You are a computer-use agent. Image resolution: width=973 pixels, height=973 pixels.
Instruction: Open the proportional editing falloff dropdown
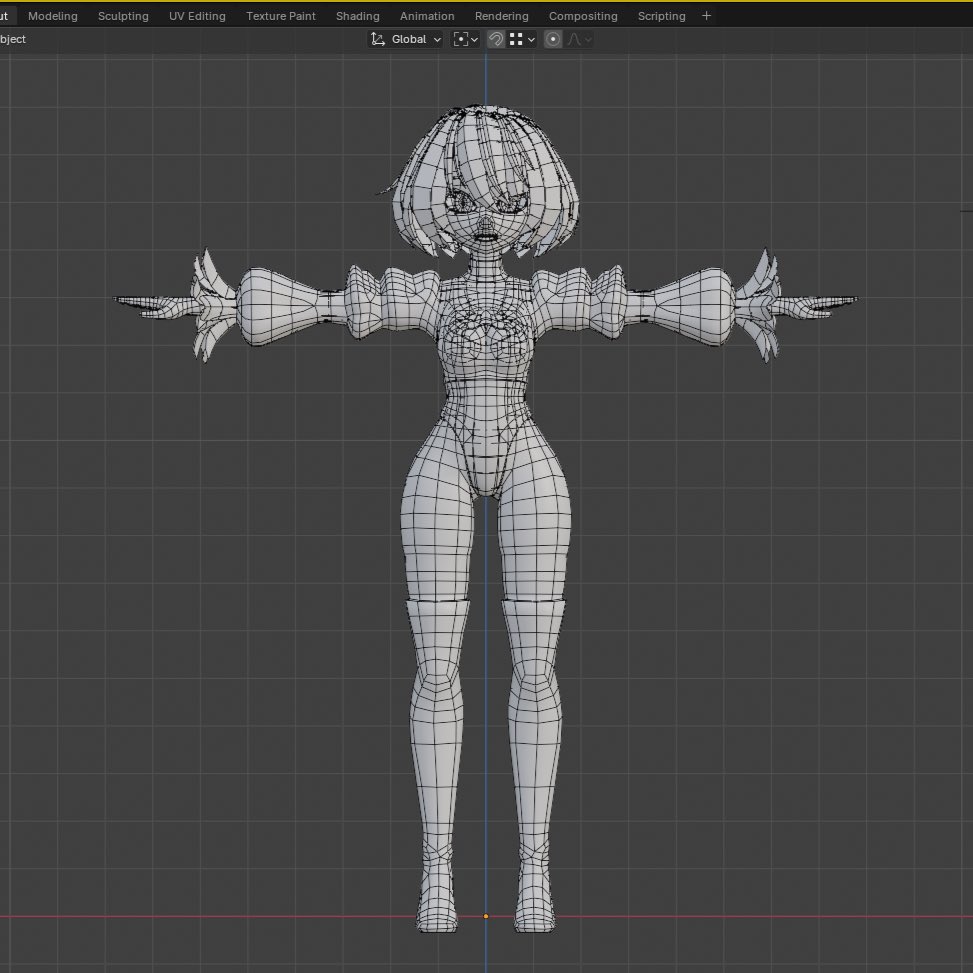pos(580,39)
